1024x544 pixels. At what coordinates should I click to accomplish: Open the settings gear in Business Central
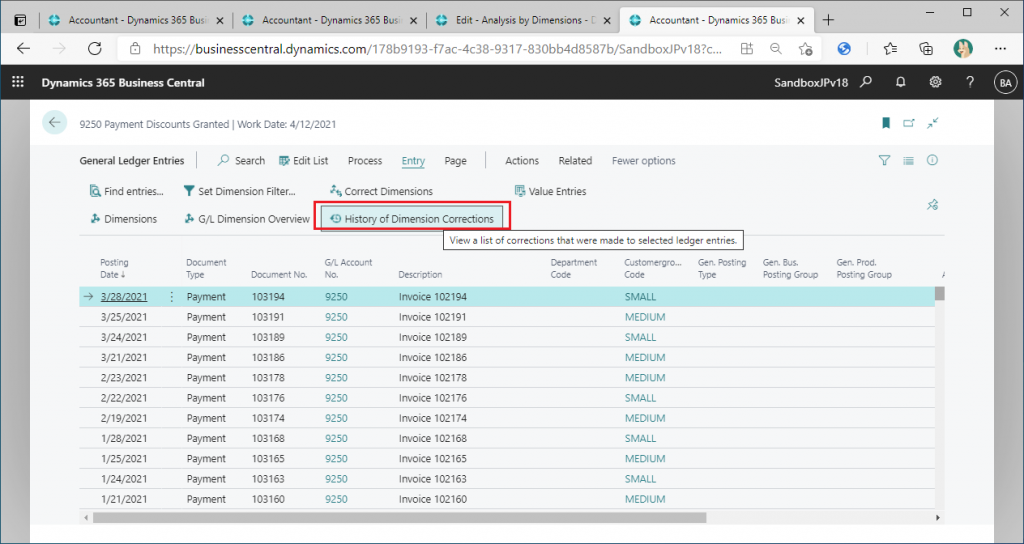pyautogui.click(x=935, y=82)
